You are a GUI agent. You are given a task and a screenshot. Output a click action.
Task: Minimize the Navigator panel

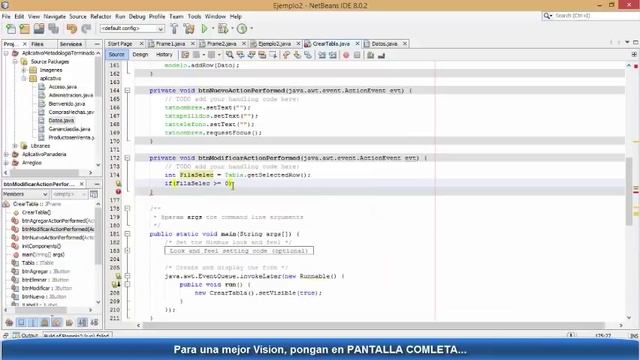[x=97, y=184]
